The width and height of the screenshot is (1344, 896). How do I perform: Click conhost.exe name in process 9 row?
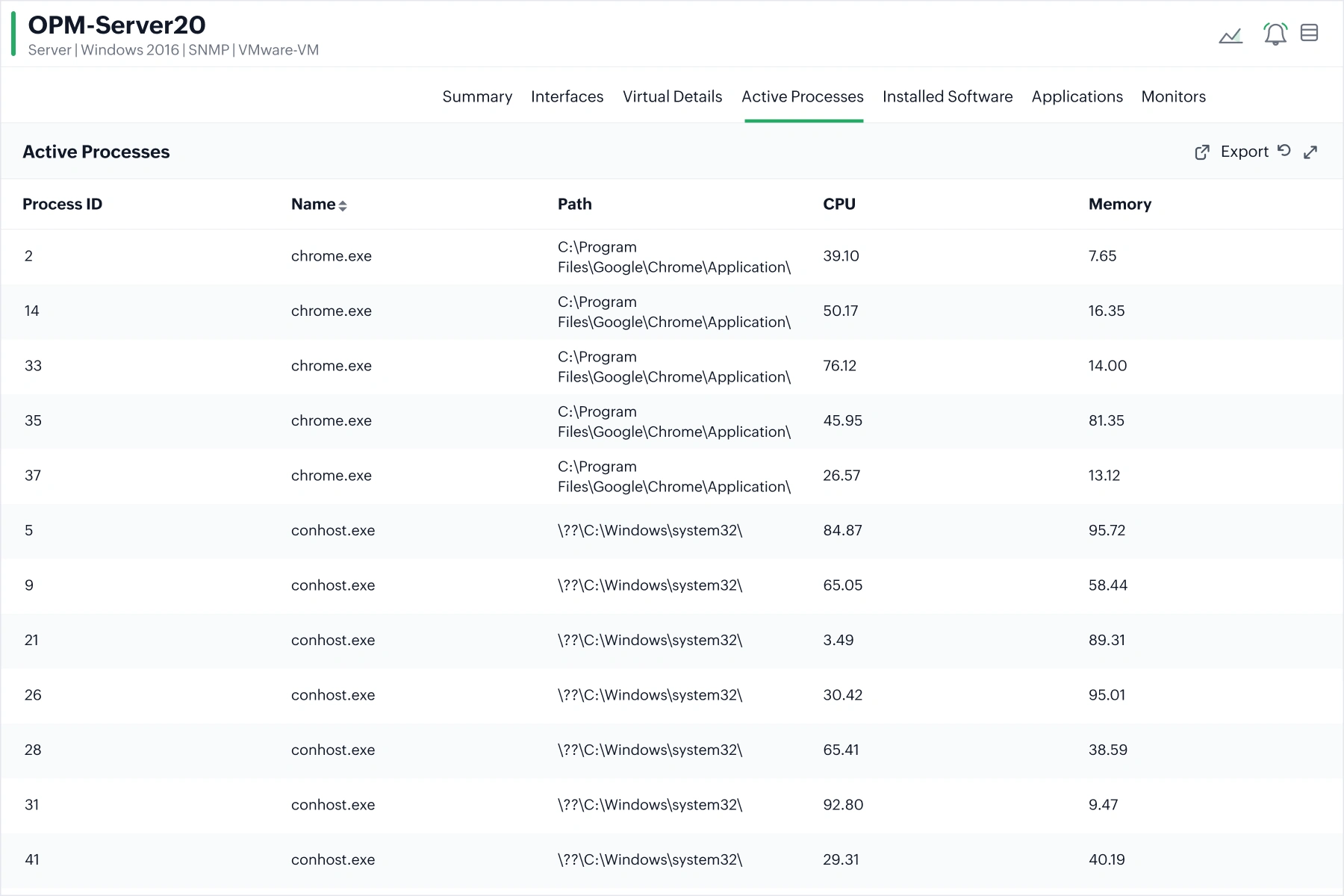[333, 585]
